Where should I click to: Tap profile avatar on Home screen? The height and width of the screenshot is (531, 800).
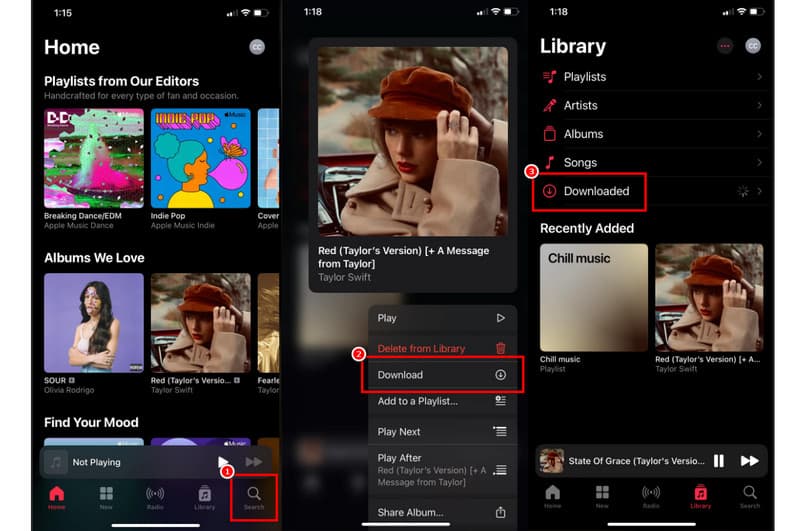(257, 47)
